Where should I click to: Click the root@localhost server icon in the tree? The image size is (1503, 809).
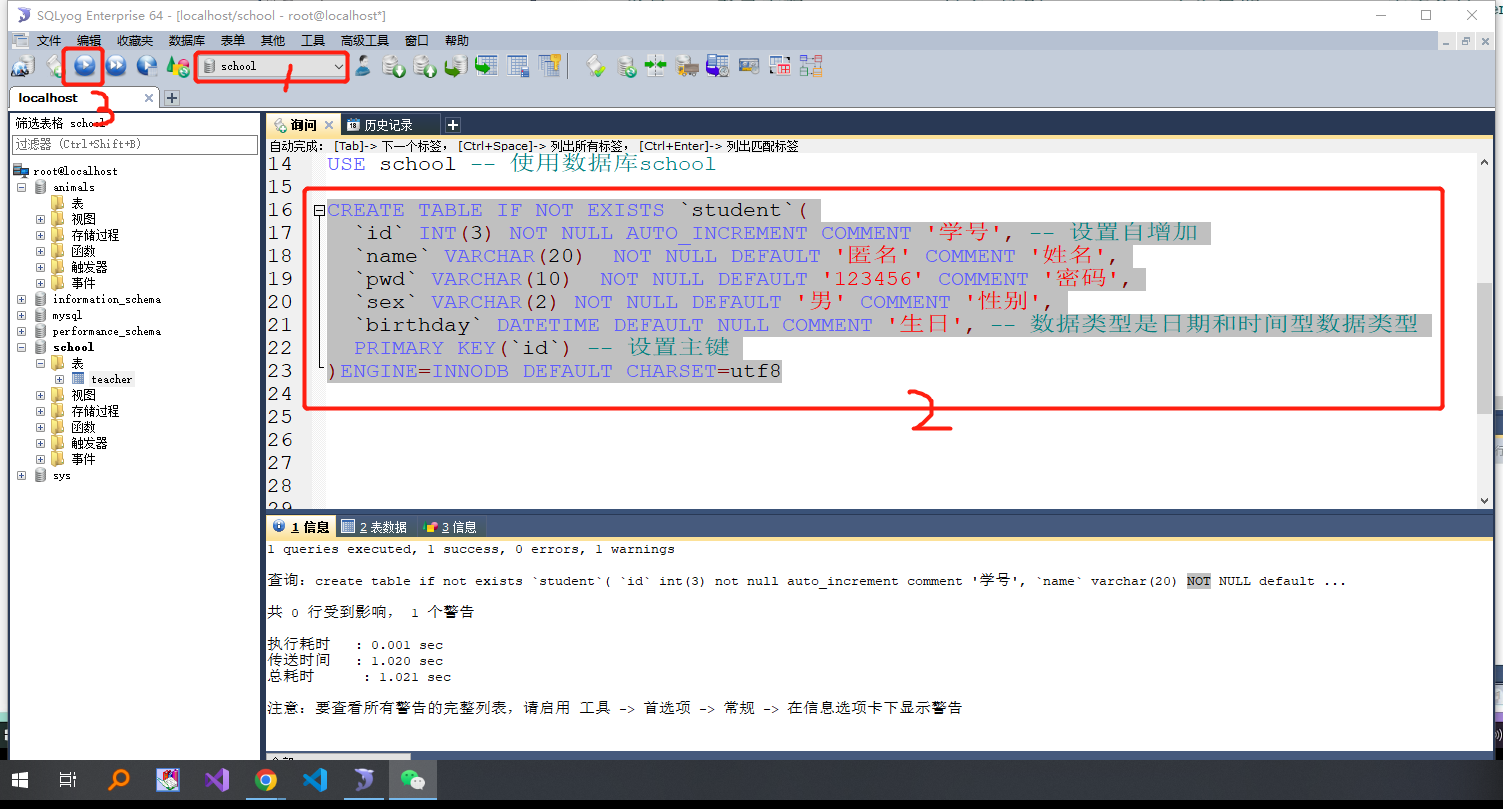point(21,171)
